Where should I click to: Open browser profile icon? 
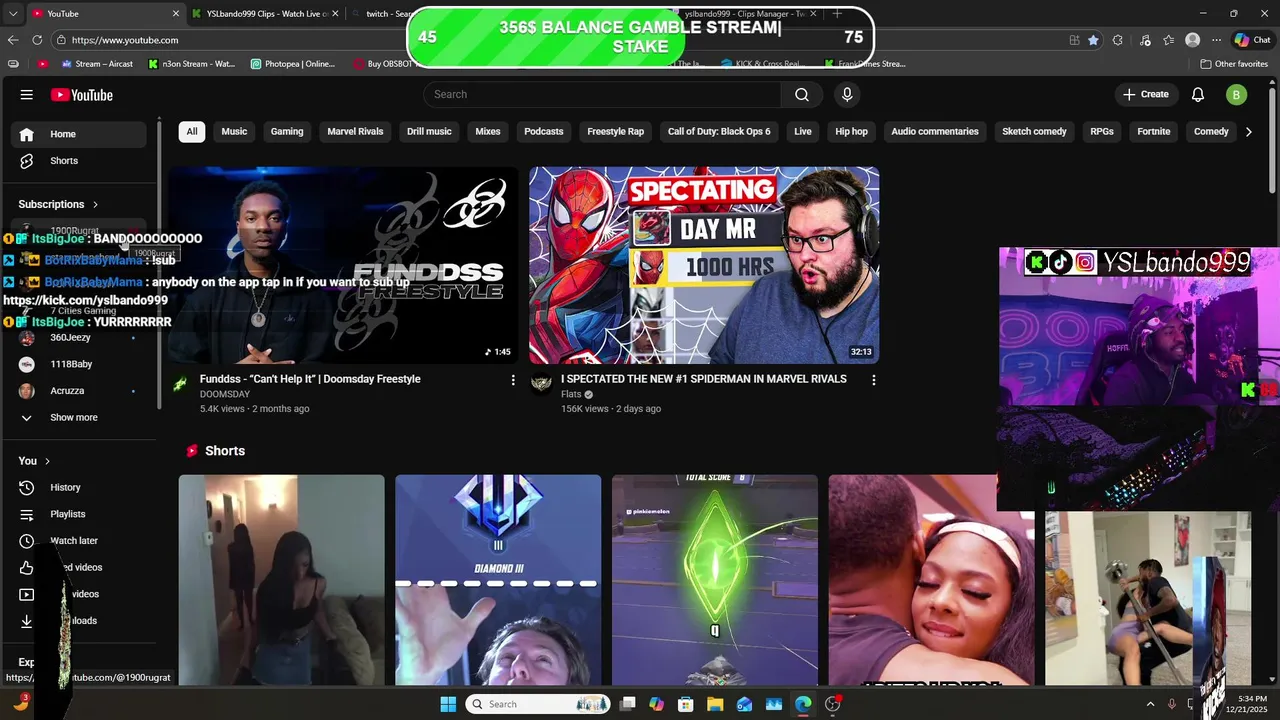[1192, 40]
